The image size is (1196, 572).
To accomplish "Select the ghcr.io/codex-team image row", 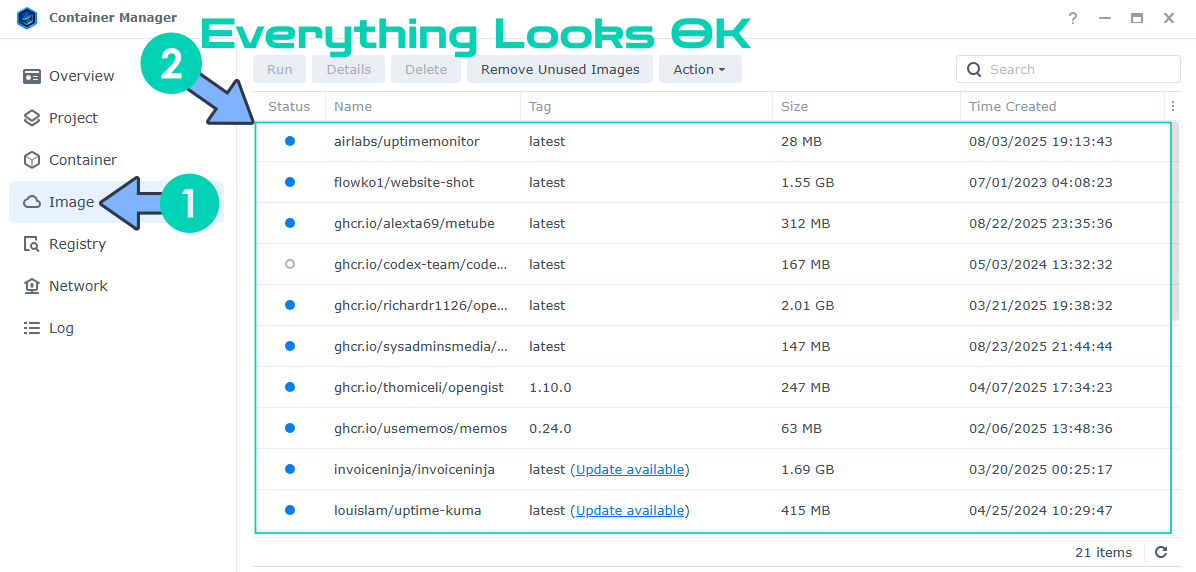I will pyautogui.click(x=712, y=265).
